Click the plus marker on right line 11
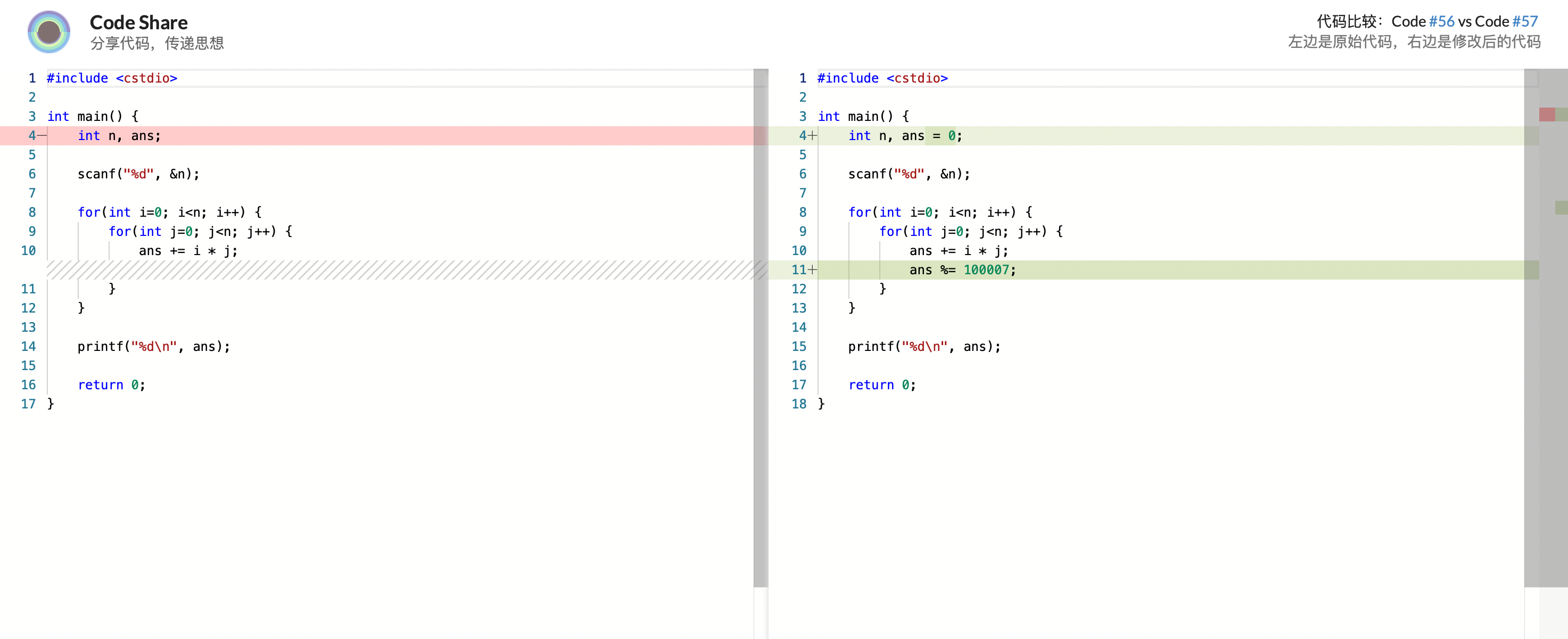The width and height of the screenshot is (1568, 639). (813, 270)
